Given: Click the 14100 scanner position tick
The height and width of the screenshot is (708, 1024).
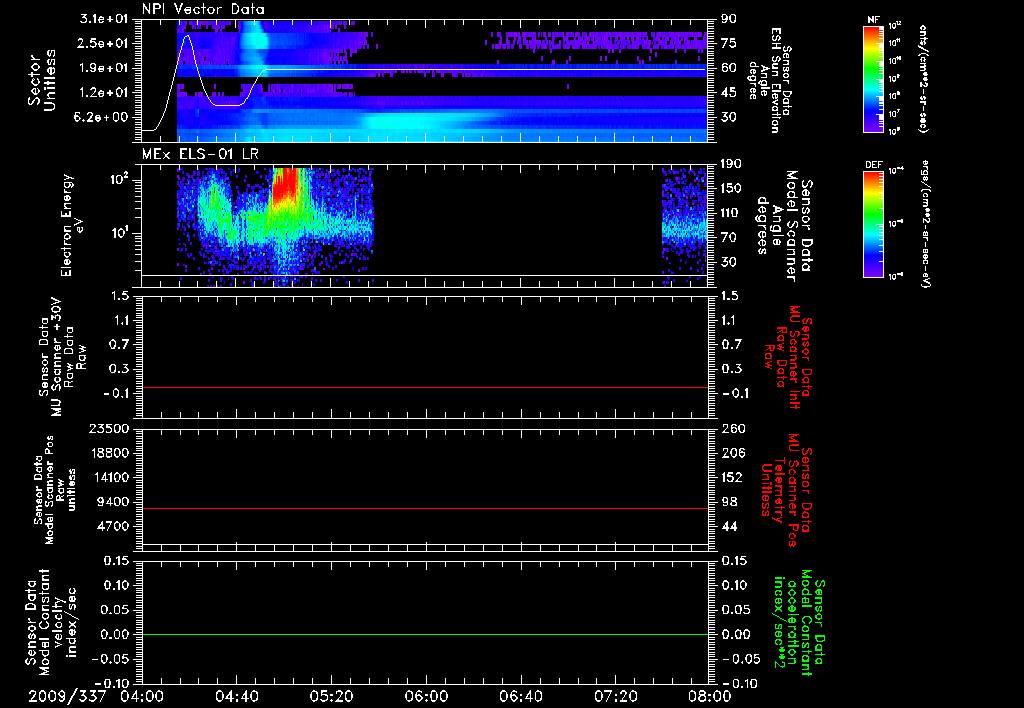Looking at the screenshot, I should [108, 477].
